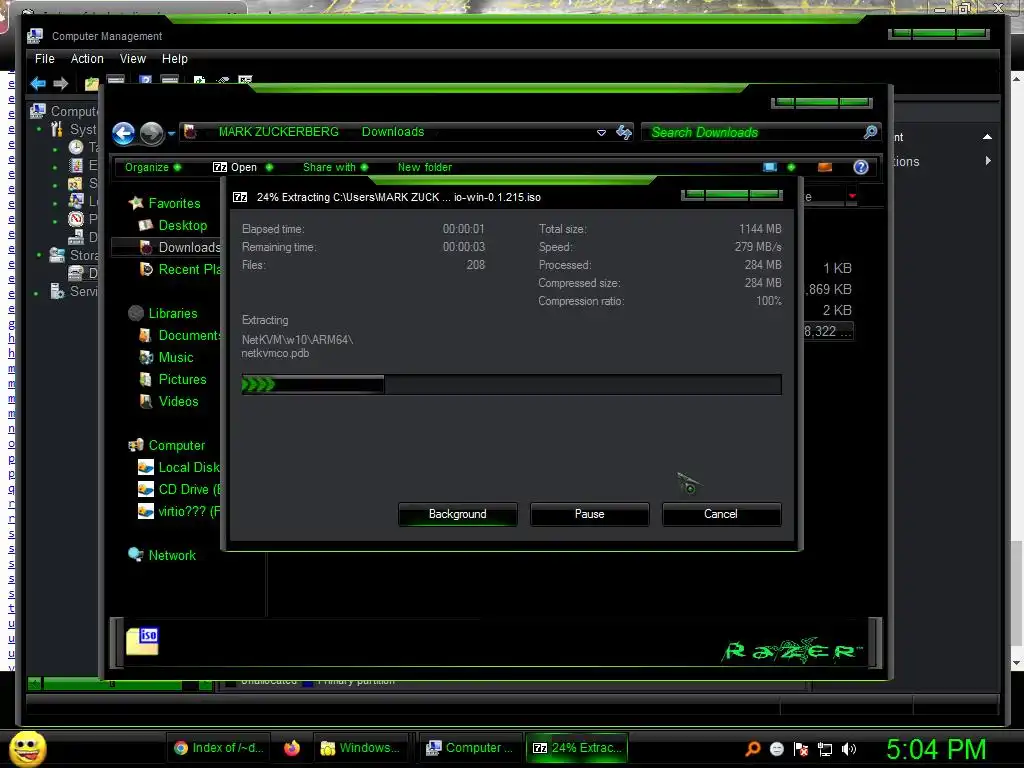The image size is (1024, 768).
Task: Select Recent Places in the navigation pane
Action: point(180,269)
